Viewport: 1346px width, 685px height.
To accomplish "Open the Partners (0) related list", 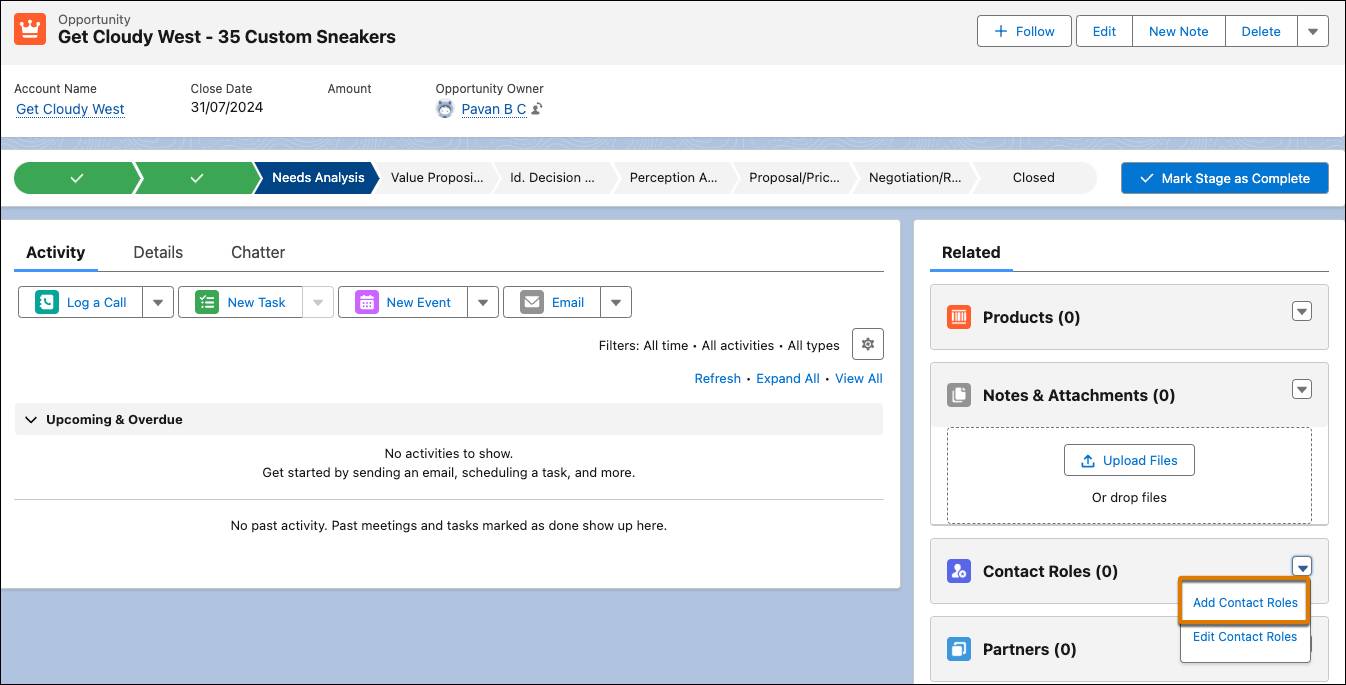I will click(x=1030, y=649).
